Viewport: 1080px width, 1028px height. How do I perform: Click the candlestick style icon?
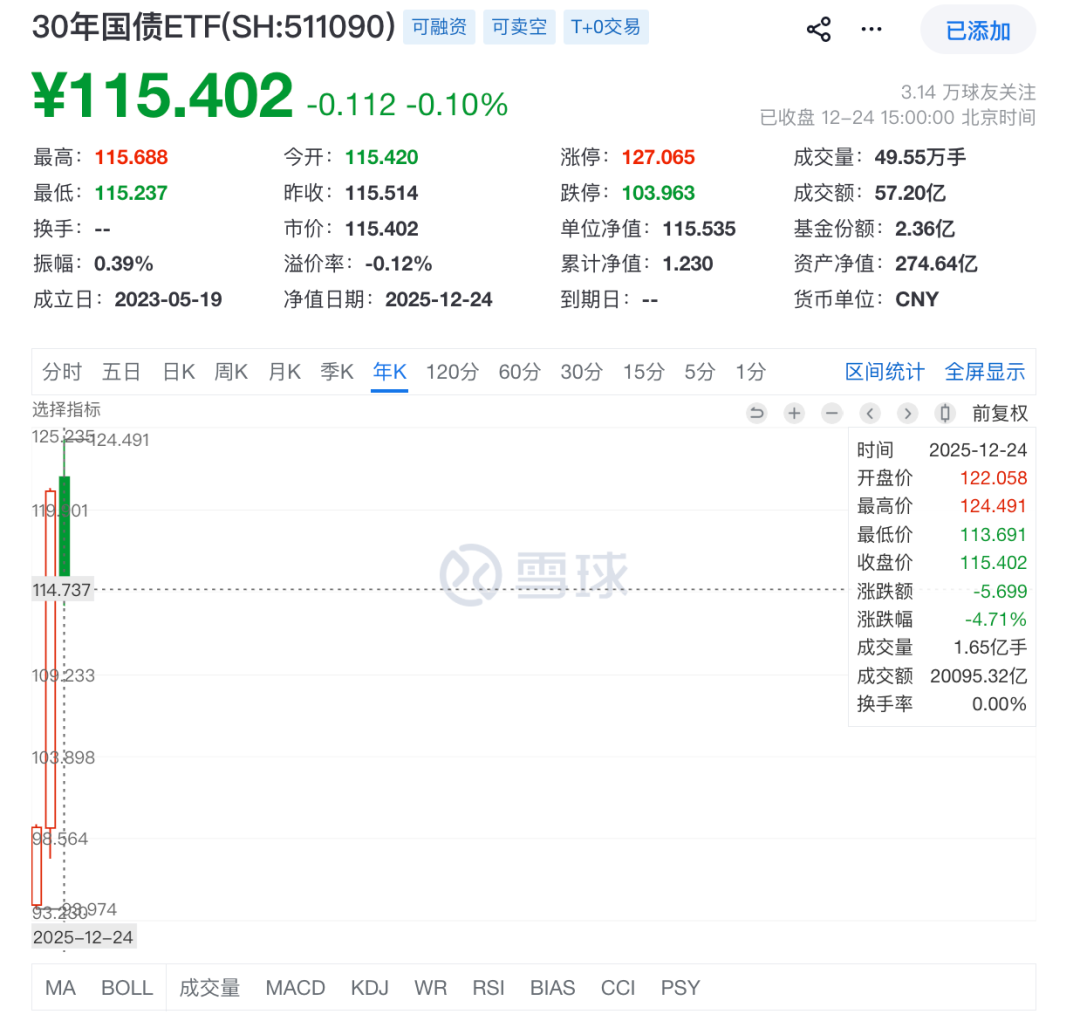click(x=945, y=413)
